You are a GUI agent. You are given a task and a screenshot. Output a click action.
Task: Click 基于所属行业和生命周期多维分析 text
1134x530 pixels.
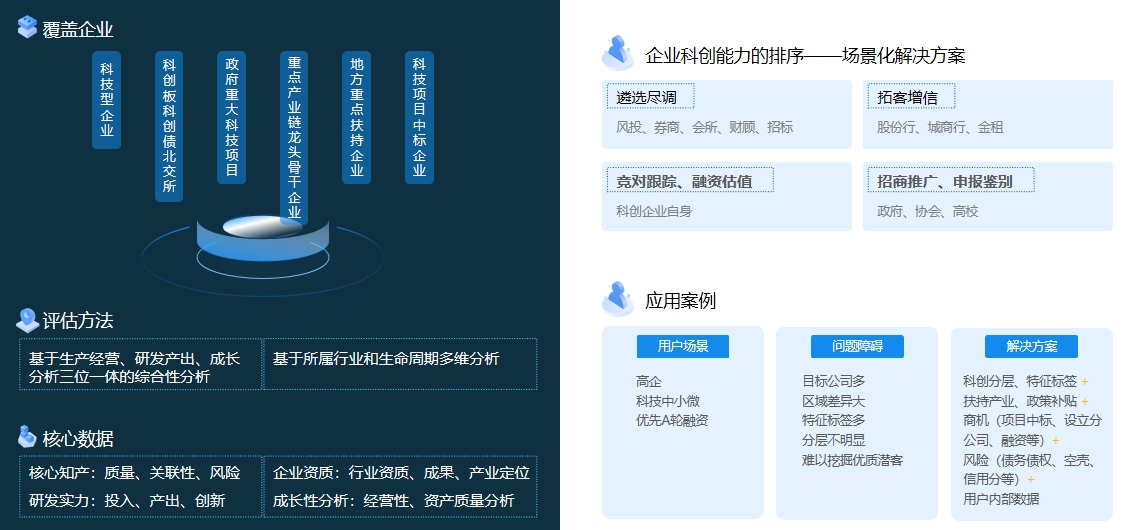point(386,359)
